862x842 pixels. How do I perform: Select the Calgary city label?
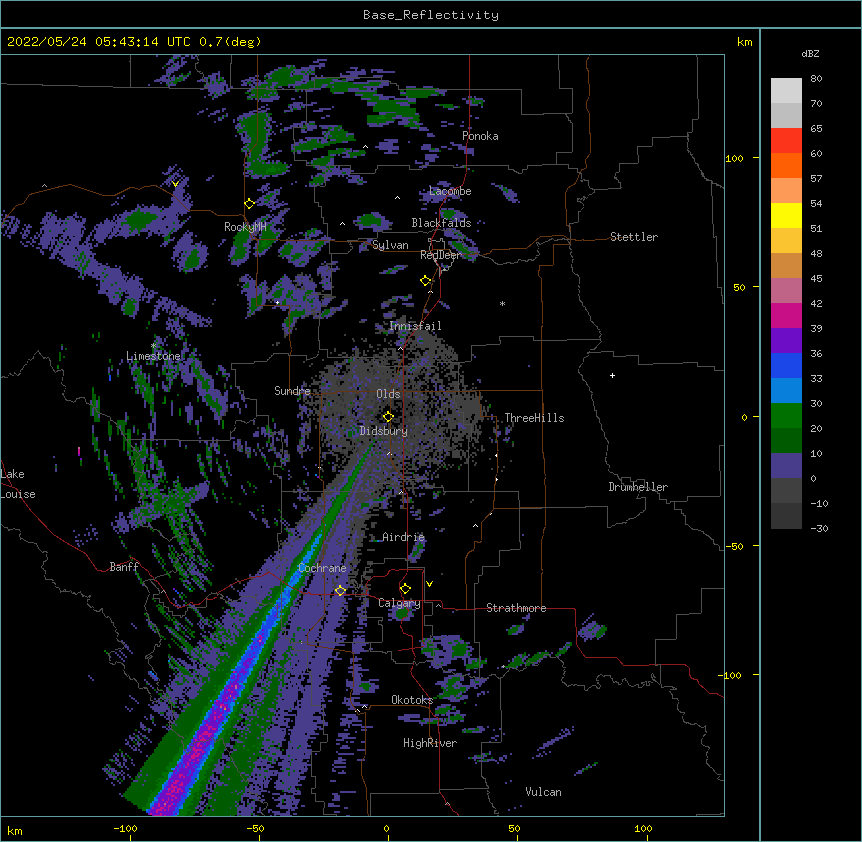pyautogui.click(x=399, y=603)
